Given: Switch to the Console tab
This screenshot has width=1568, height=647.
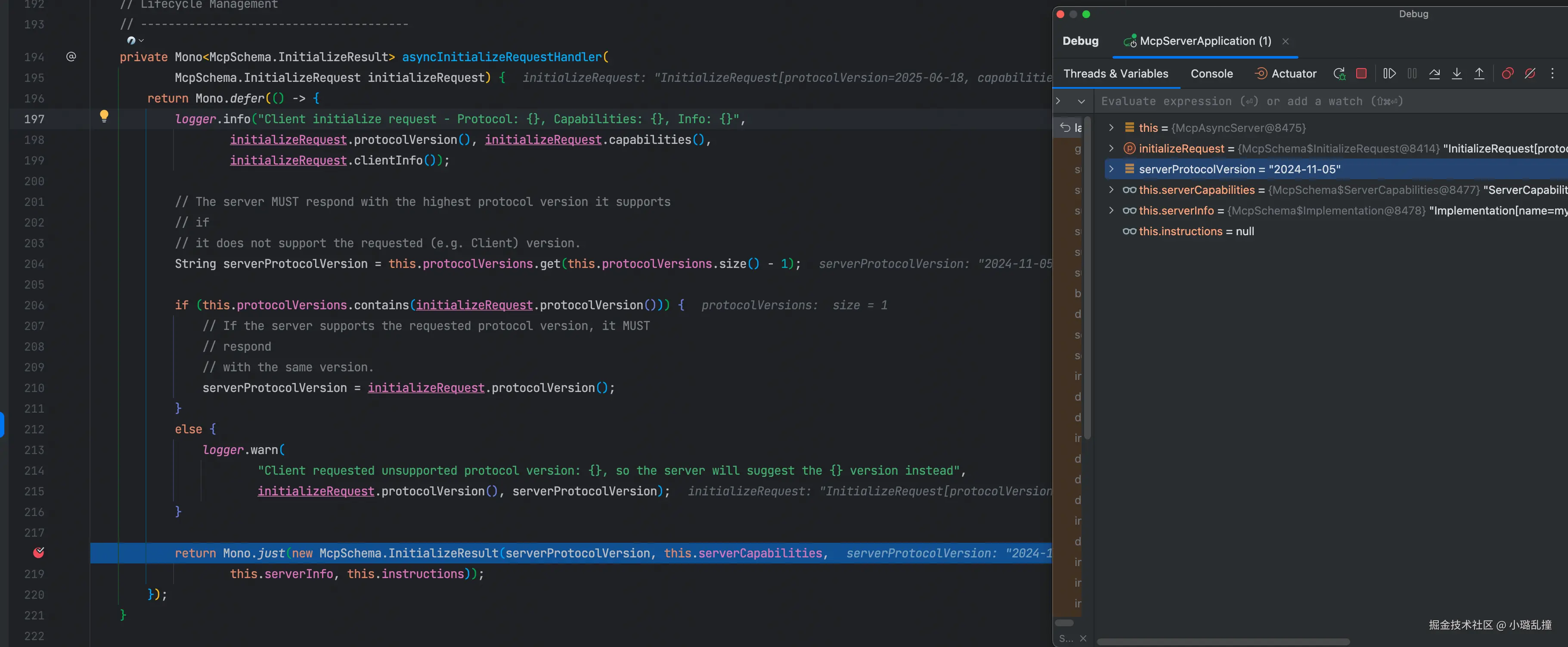Looking at the screenshot, I should coord(1212,74).
